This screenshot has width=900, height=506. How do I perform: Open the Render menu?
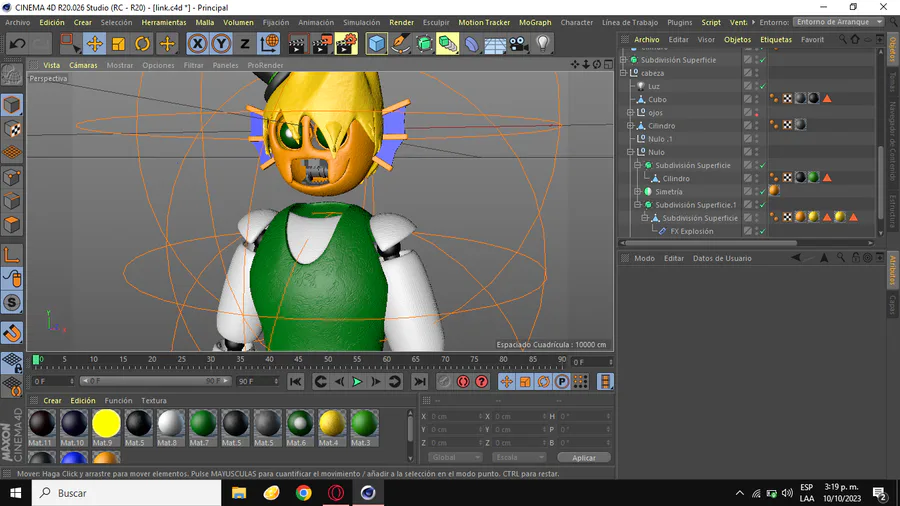[401, 22]
